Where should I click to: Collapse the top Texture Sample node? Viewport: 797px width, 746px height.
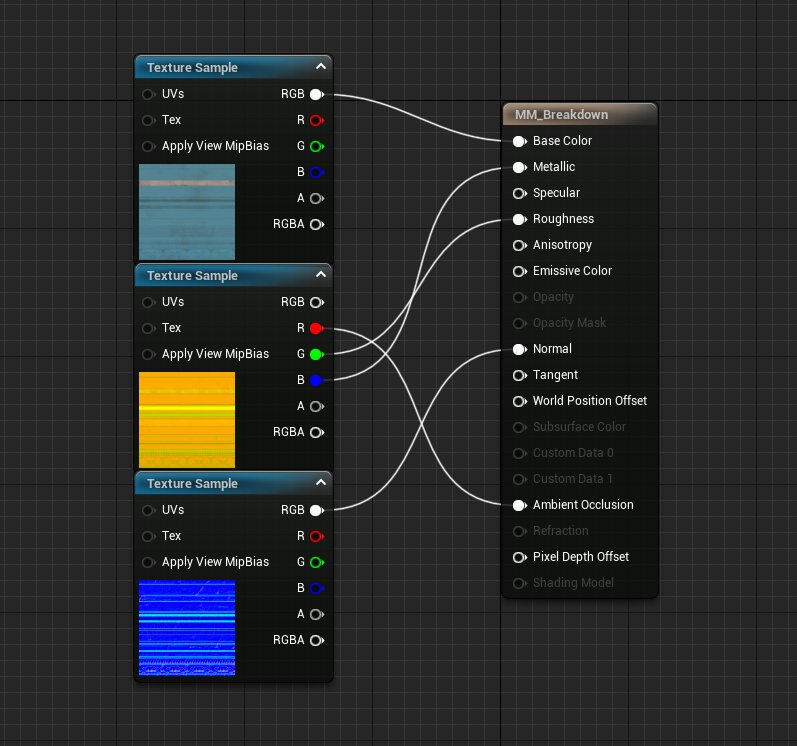321,67
